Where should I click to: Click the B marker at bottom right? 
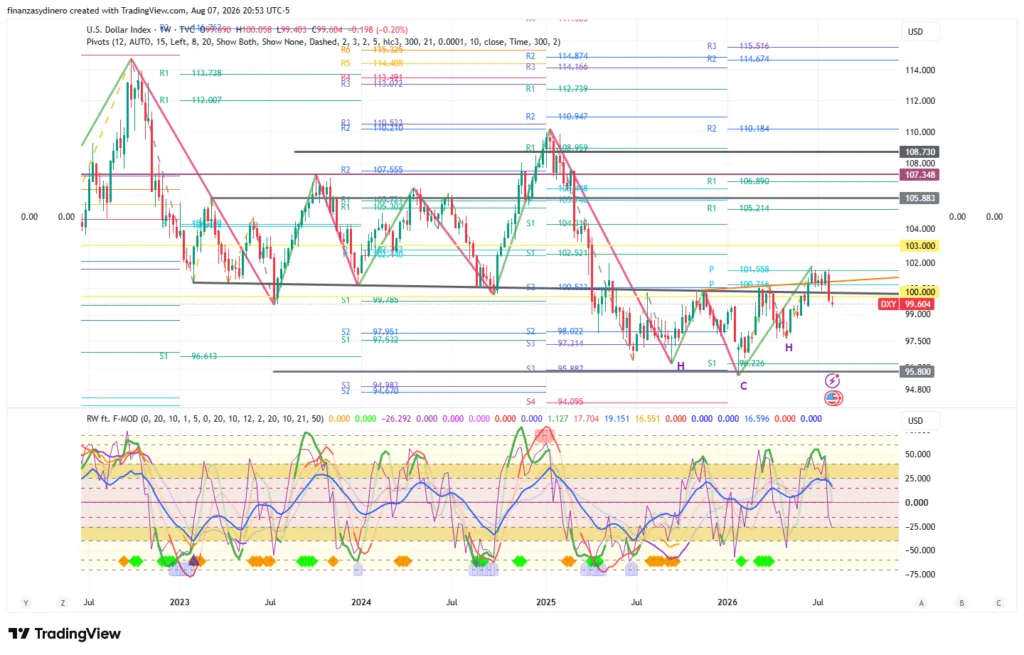click(961, 603)
